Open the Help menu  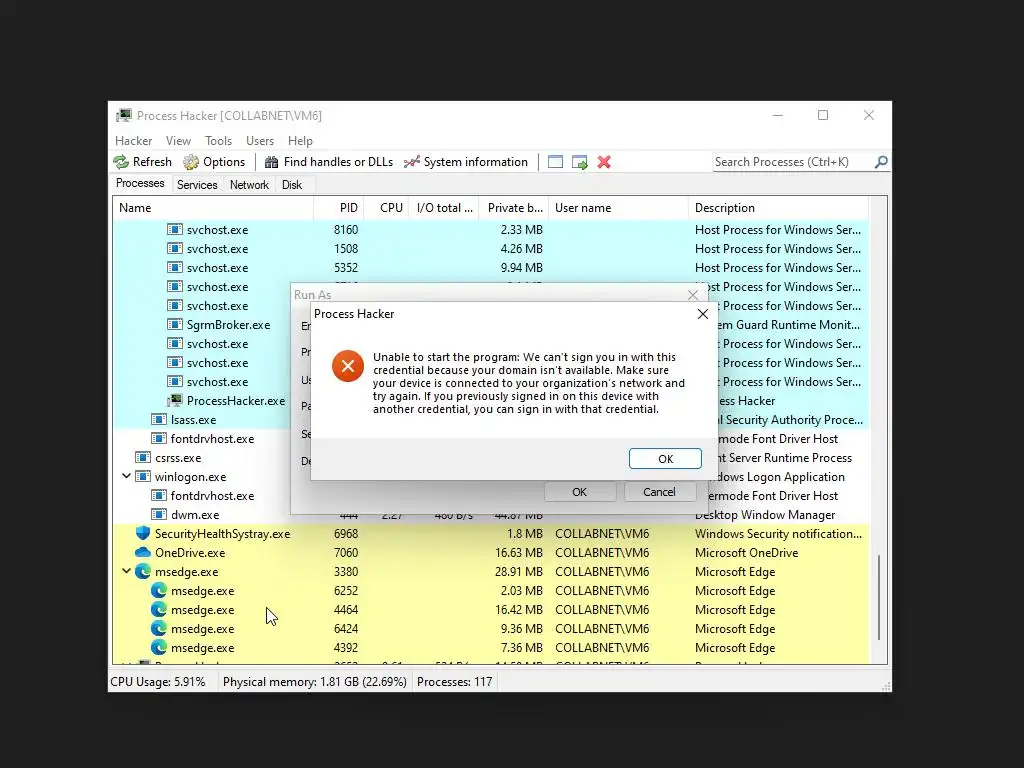pos(300,140)
